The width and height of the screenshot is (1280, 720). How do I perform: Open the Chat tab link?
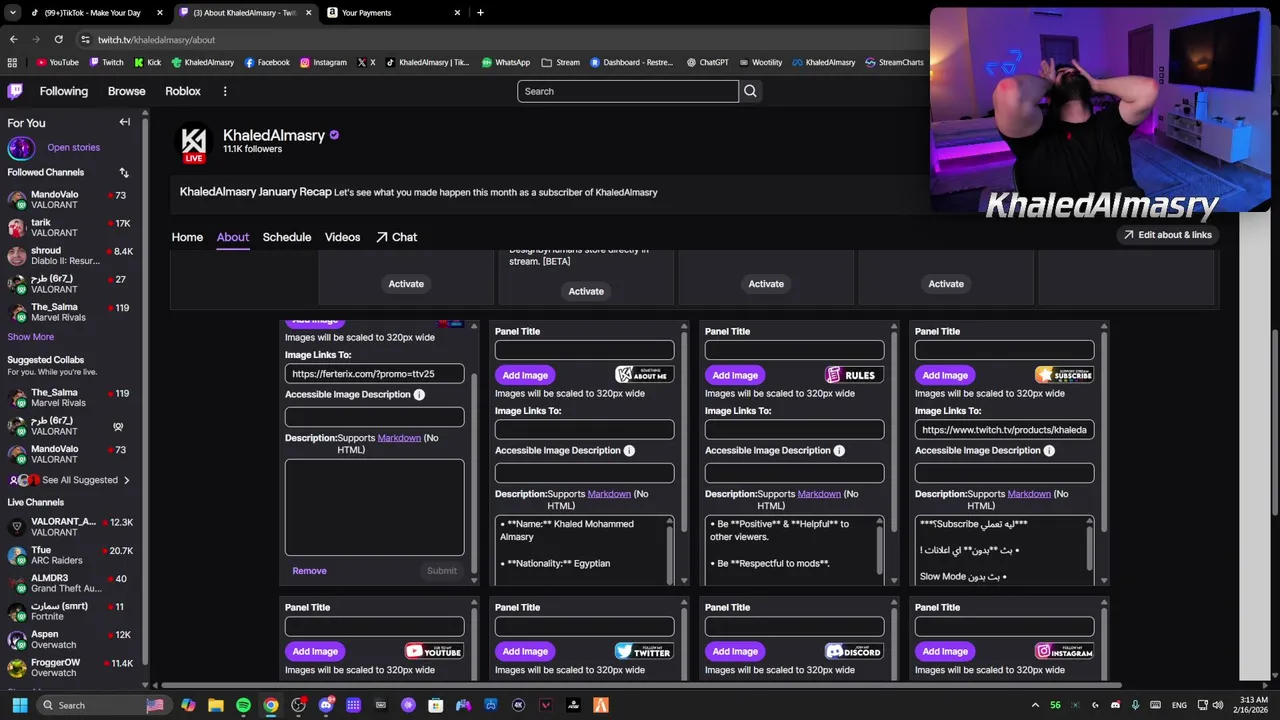pyautogui.click(x=397, y=237)
